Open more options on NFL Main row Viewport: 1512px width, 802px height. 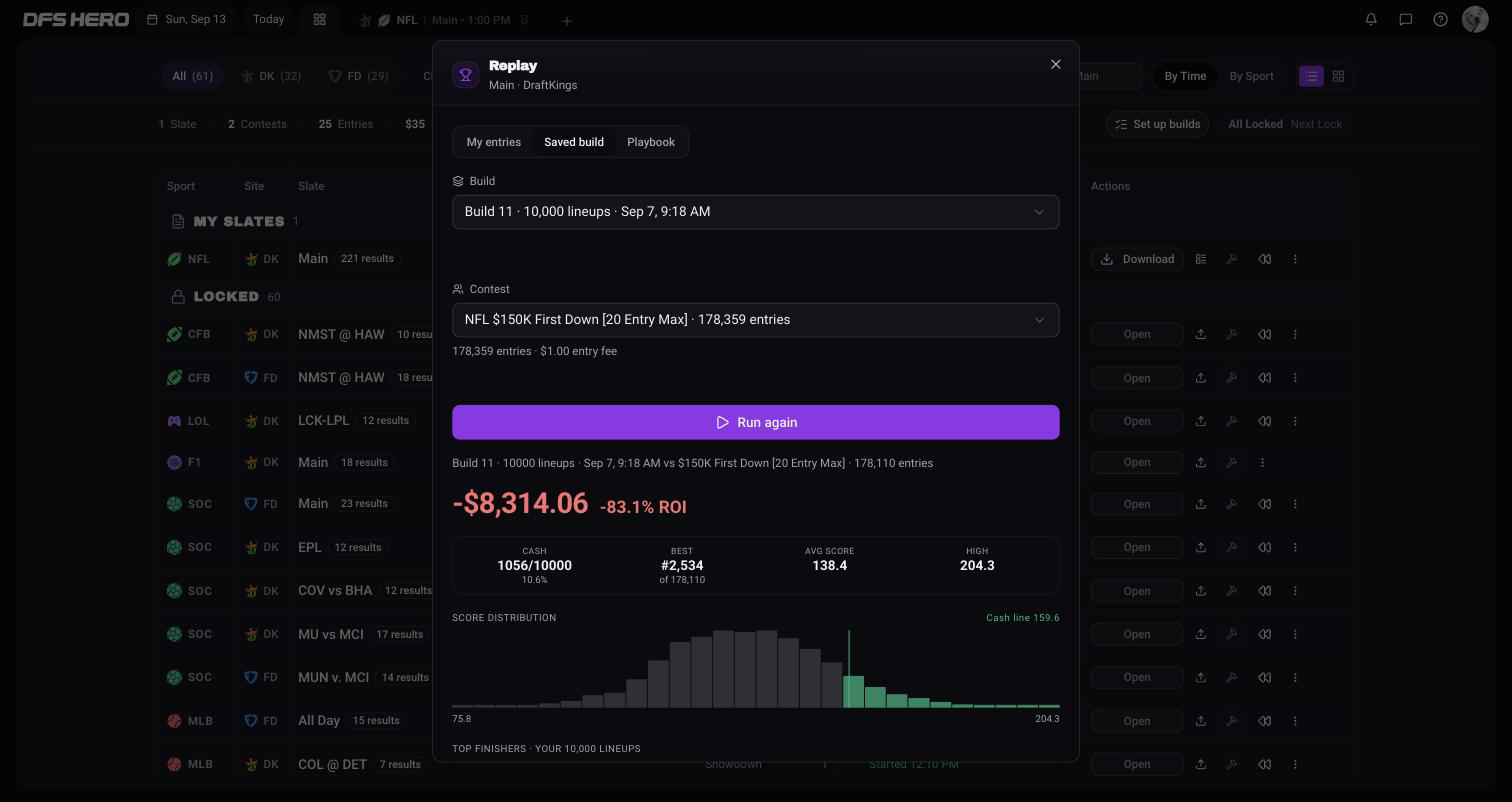point(1295,259)
